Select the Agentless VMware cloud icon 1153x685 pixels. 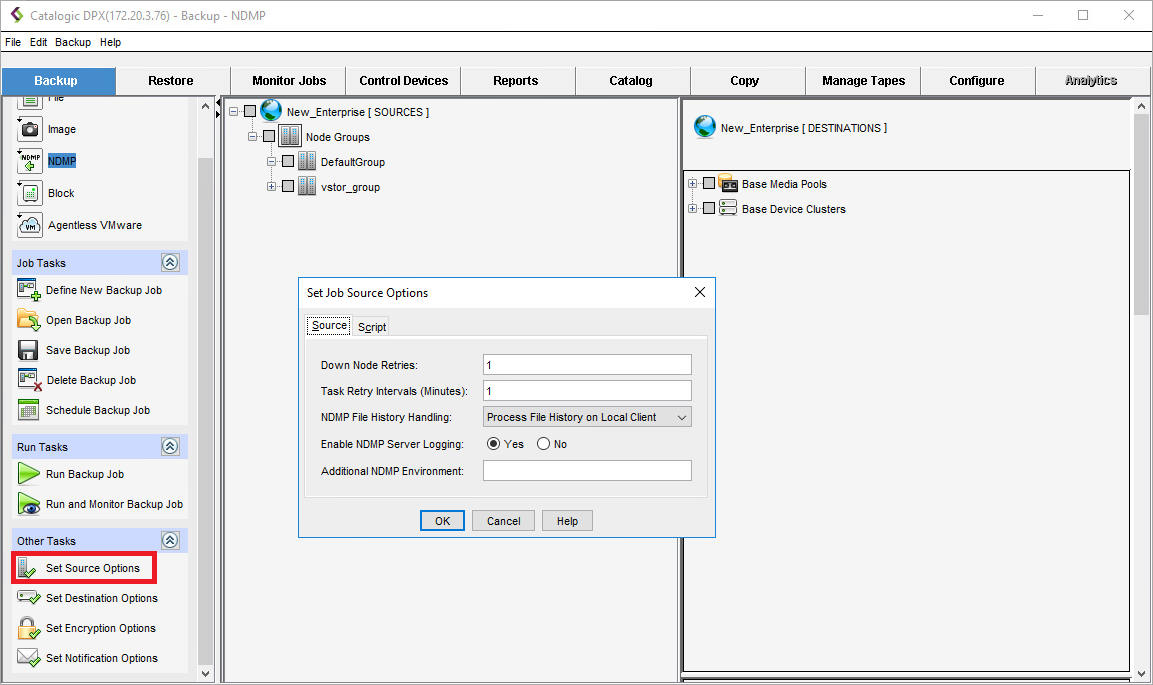tap(30, 225)
